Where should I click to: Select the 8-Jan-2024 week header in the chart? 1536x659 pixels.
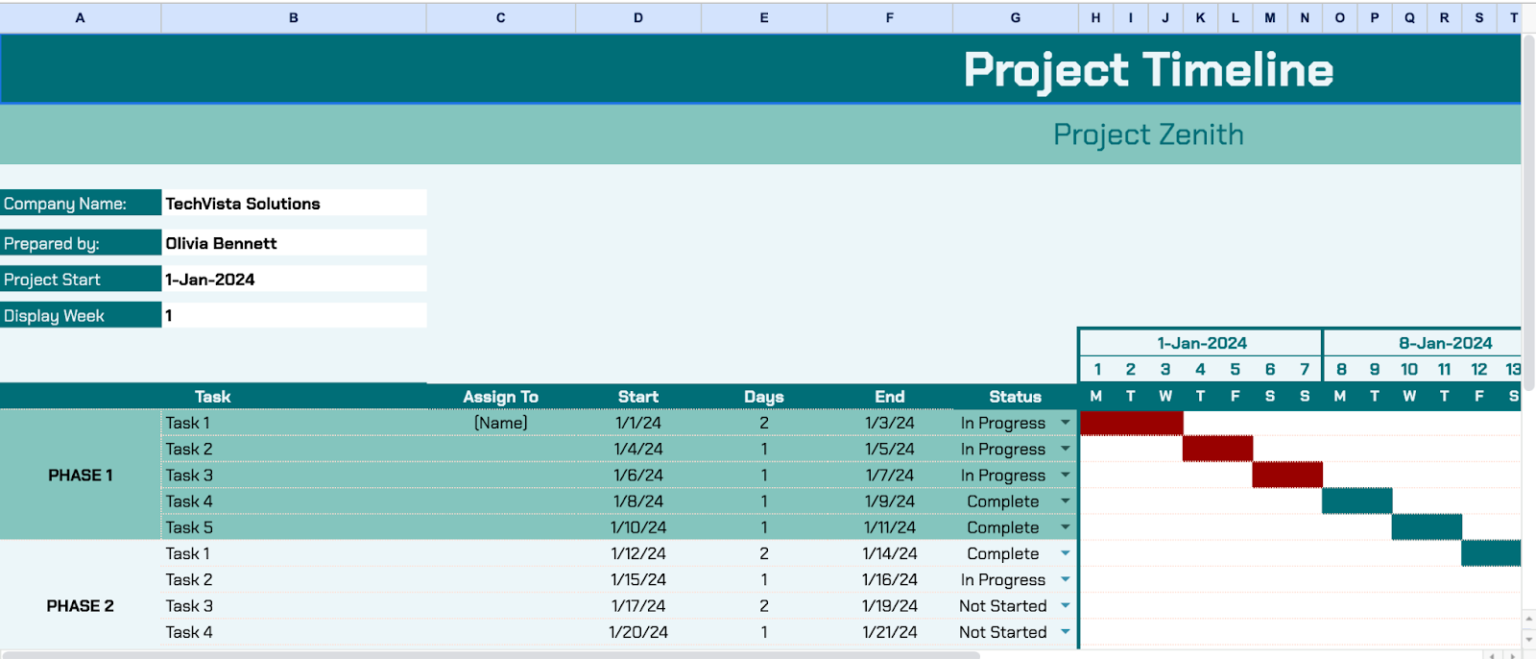[x=1445, y=342]
